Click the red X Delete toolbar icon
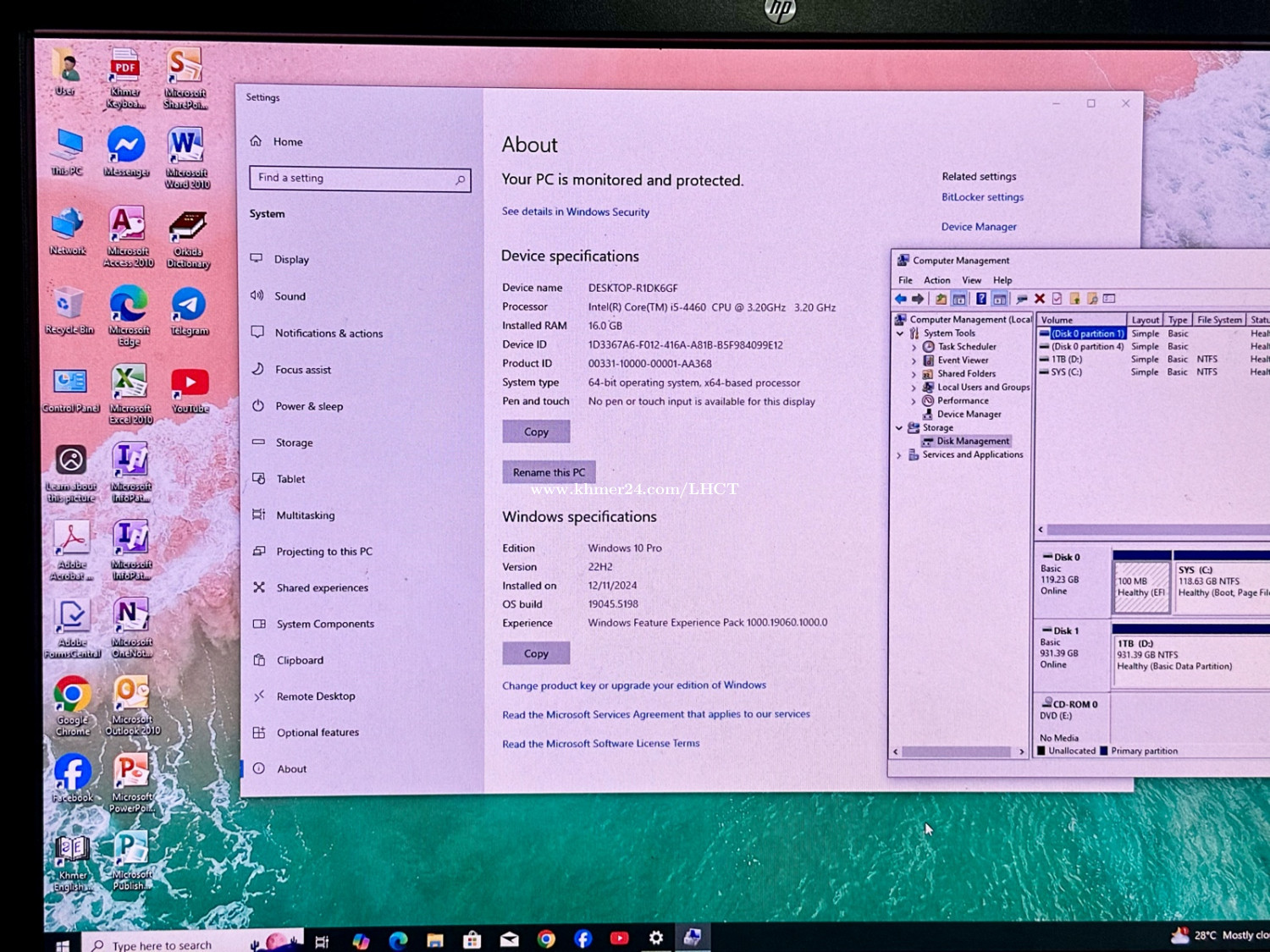This screenshot has width=1270, height=952. click(1040, 299)
